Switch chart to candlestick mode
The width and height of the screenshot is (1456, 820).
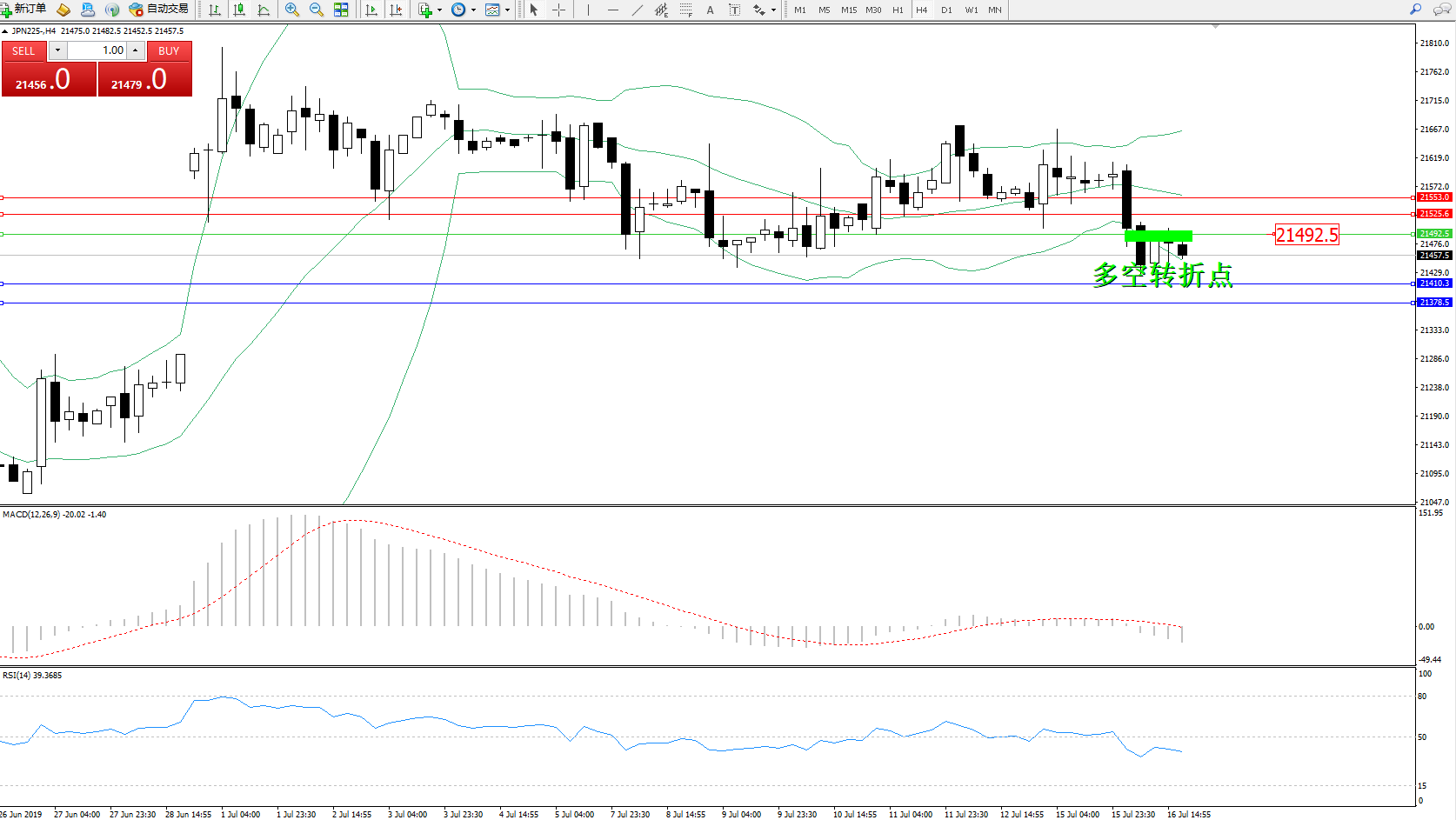[239, 10]
